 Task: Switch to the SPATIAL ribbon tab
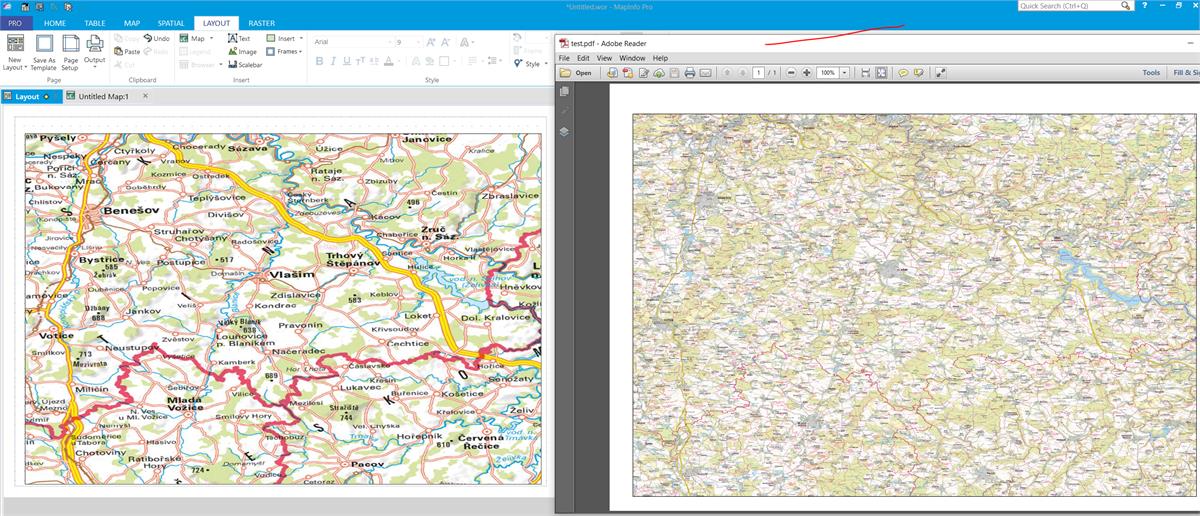pos(170,22)
